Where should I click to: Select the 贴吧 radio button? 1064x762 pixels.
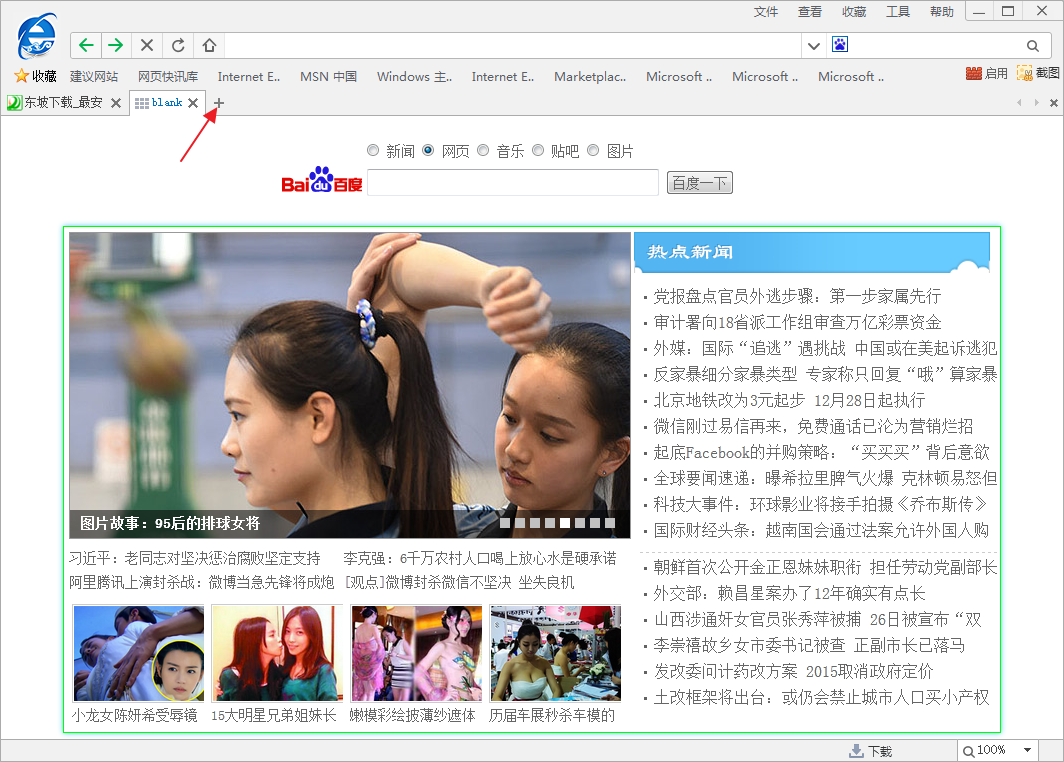tap(537, 150)
